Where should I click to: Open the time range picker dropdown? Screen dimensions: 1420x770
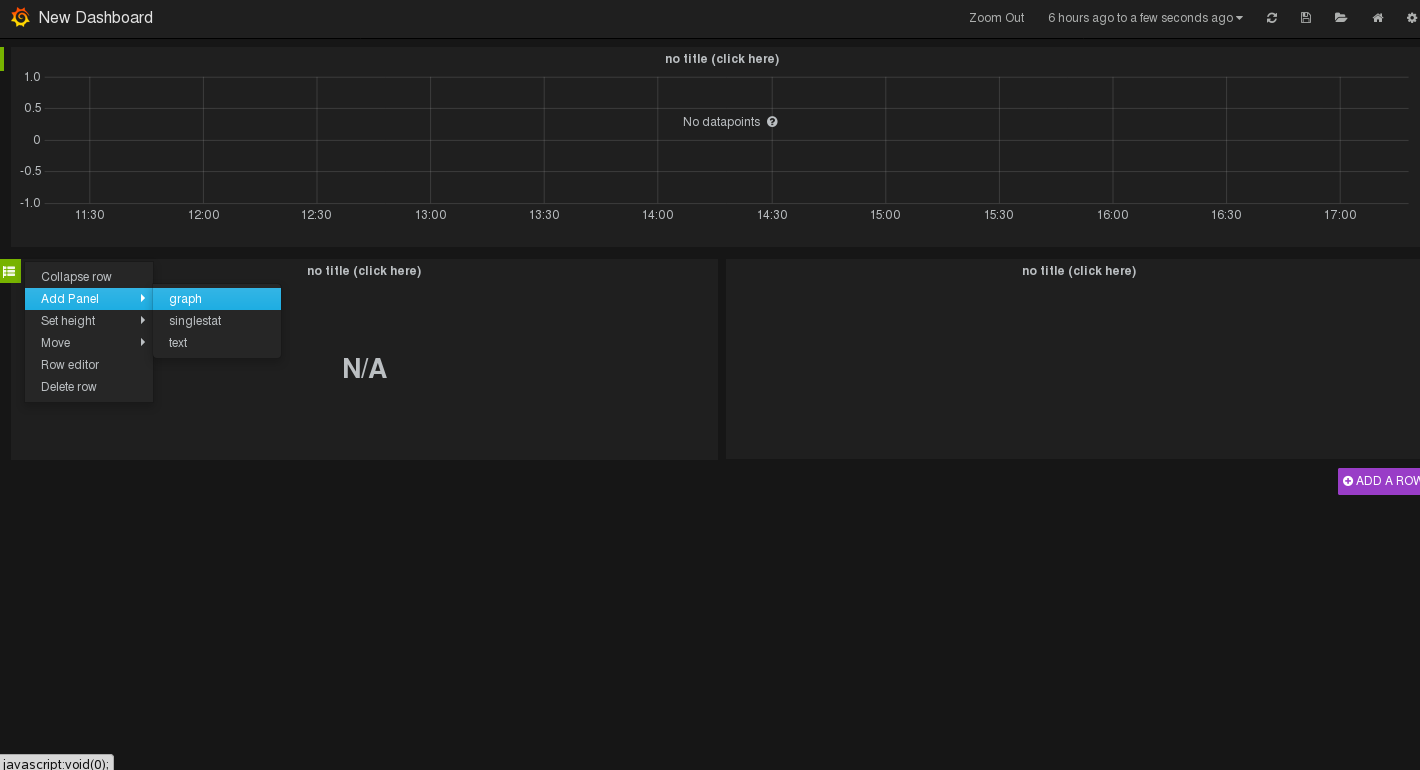click(x=1145, y=18)
